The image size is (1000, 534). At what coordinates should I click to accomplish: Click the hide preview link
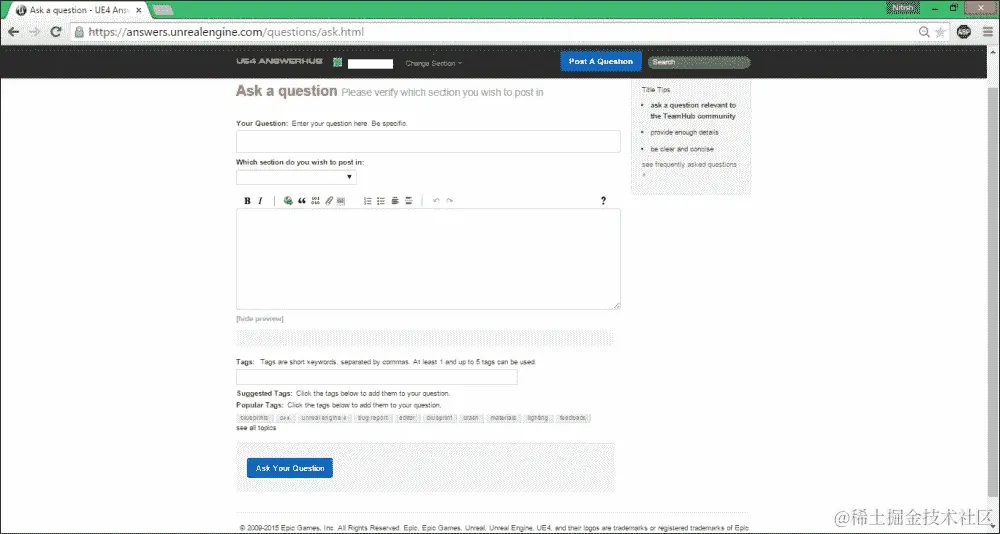(x=260, y=319)
